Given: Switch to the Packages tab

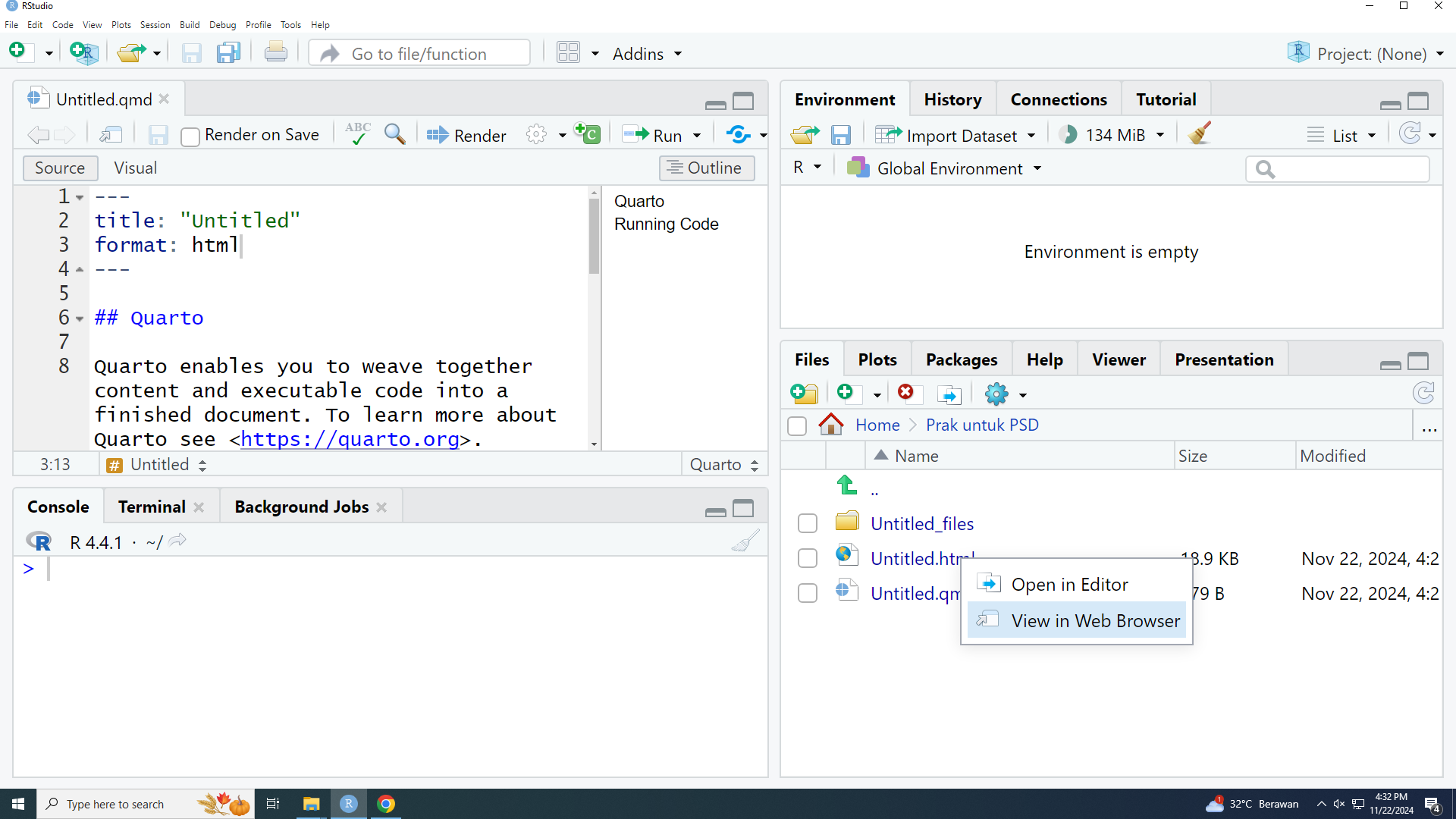Looking at the screenshot, I should pos(961,359).
